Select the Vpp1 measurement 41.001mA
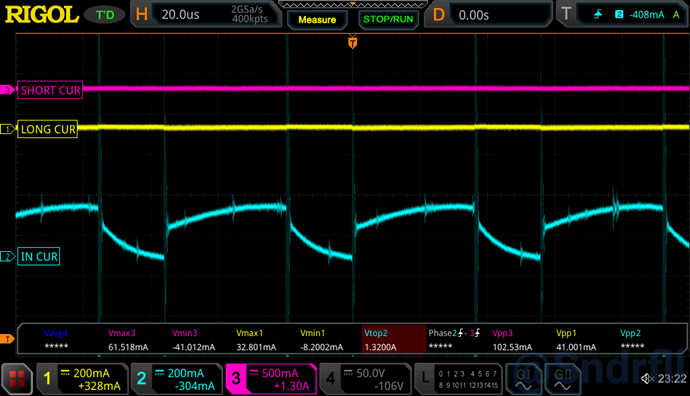 [x=576, y=340]
